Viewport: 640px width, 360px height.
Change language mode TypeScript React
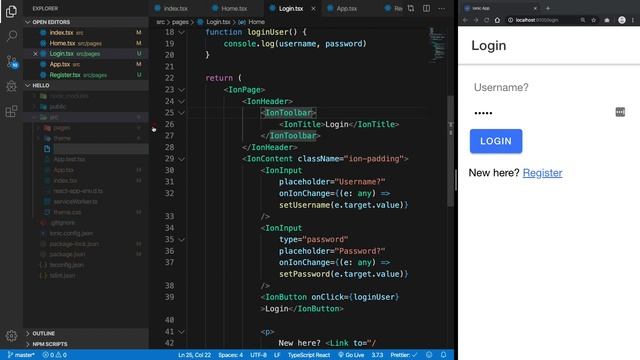(x=309, y=355)
